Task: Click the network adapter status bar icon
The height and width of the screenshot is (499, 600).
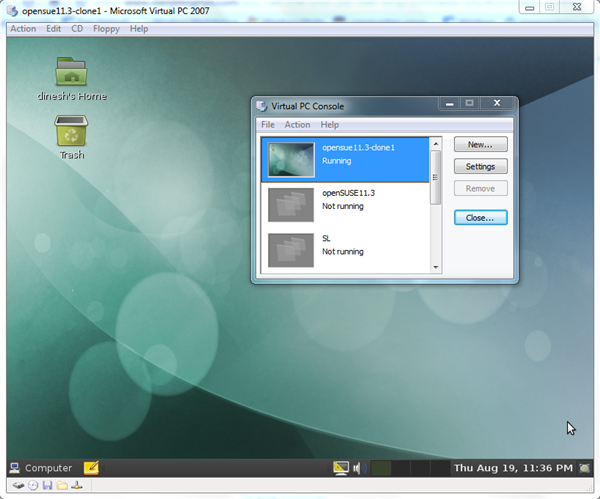Action: click(77, 486)
